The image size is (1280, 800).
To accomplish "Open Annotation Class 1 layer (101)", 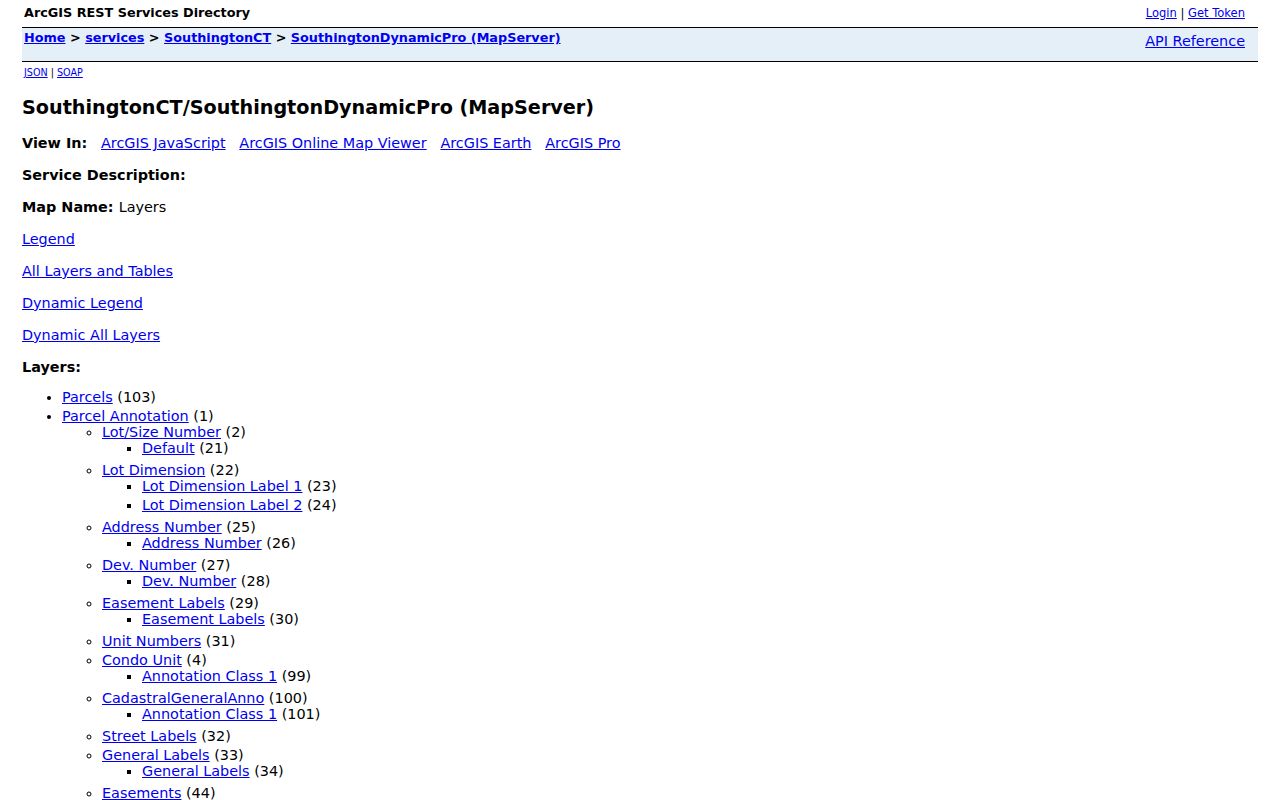I will pyautogui.click(x=209, y=714).
